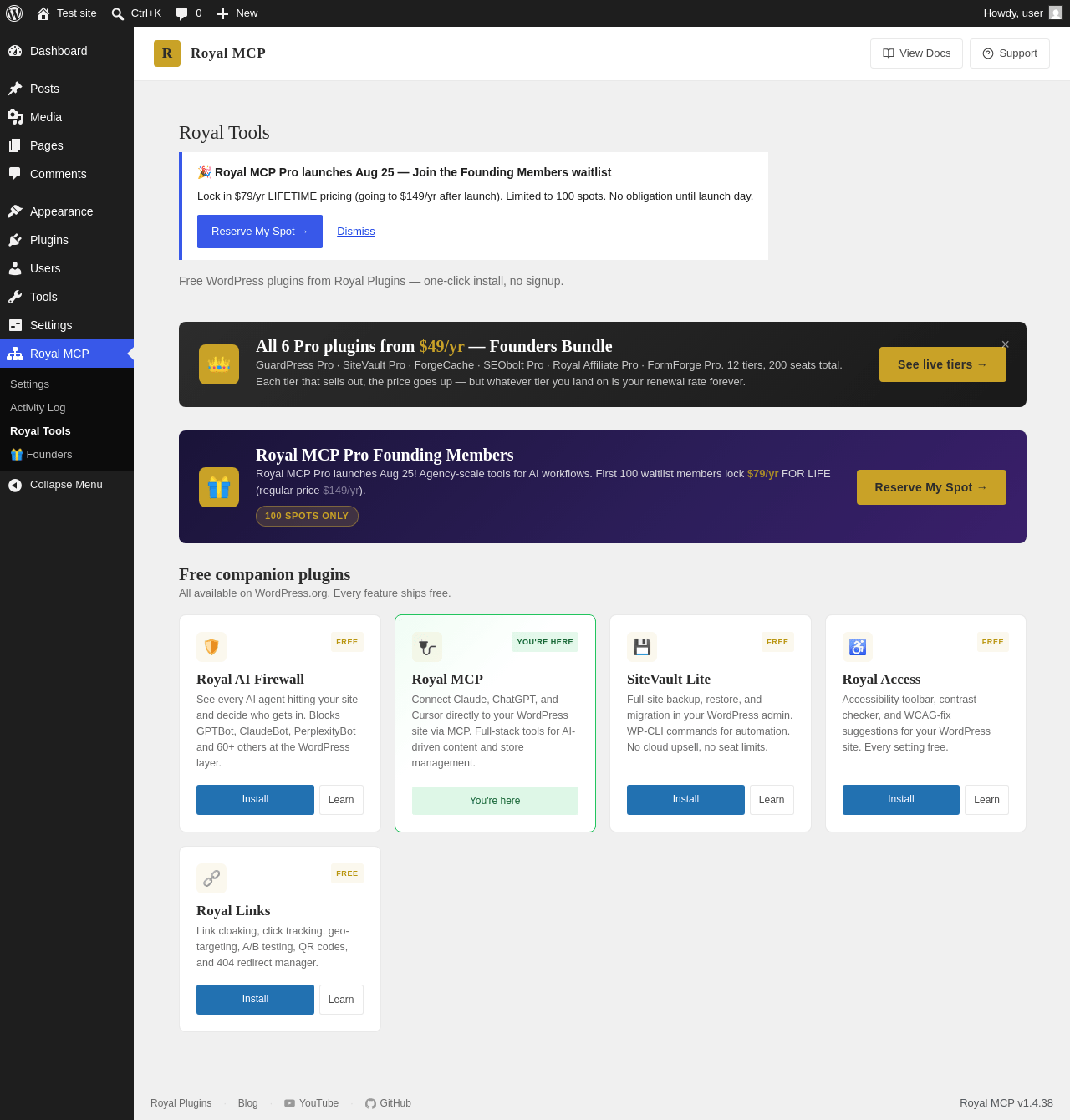This screenshot has height=1120, width=1070.
Task: Click the gold Reserve My Spot button
Action: pyautogui.click(x=931, y=487)
